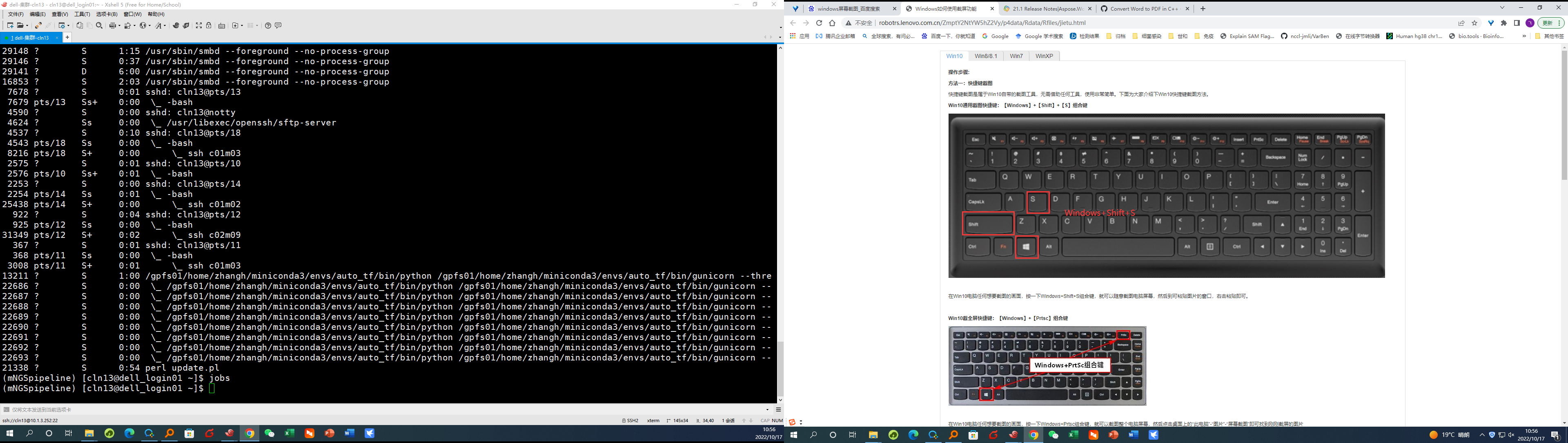
Task: Click the Print icon in Xshell toolbar
Action: coord(113,26)
